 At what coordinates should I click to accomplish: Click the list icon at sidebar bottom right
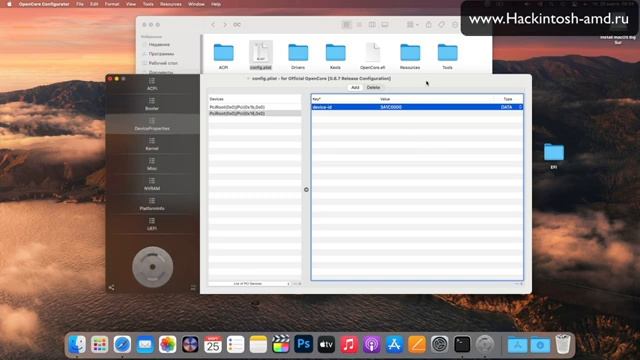(193, 288)
